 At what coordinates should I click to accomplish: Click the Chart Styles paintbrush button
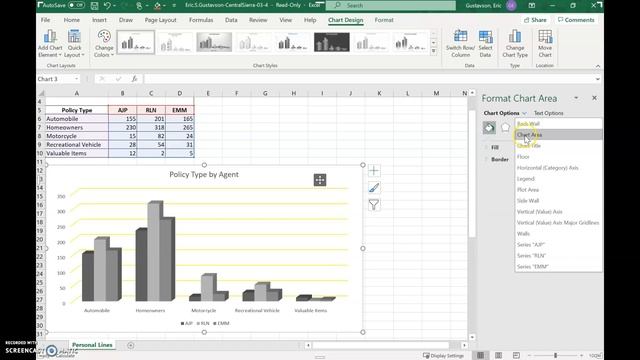coord(374,188)
